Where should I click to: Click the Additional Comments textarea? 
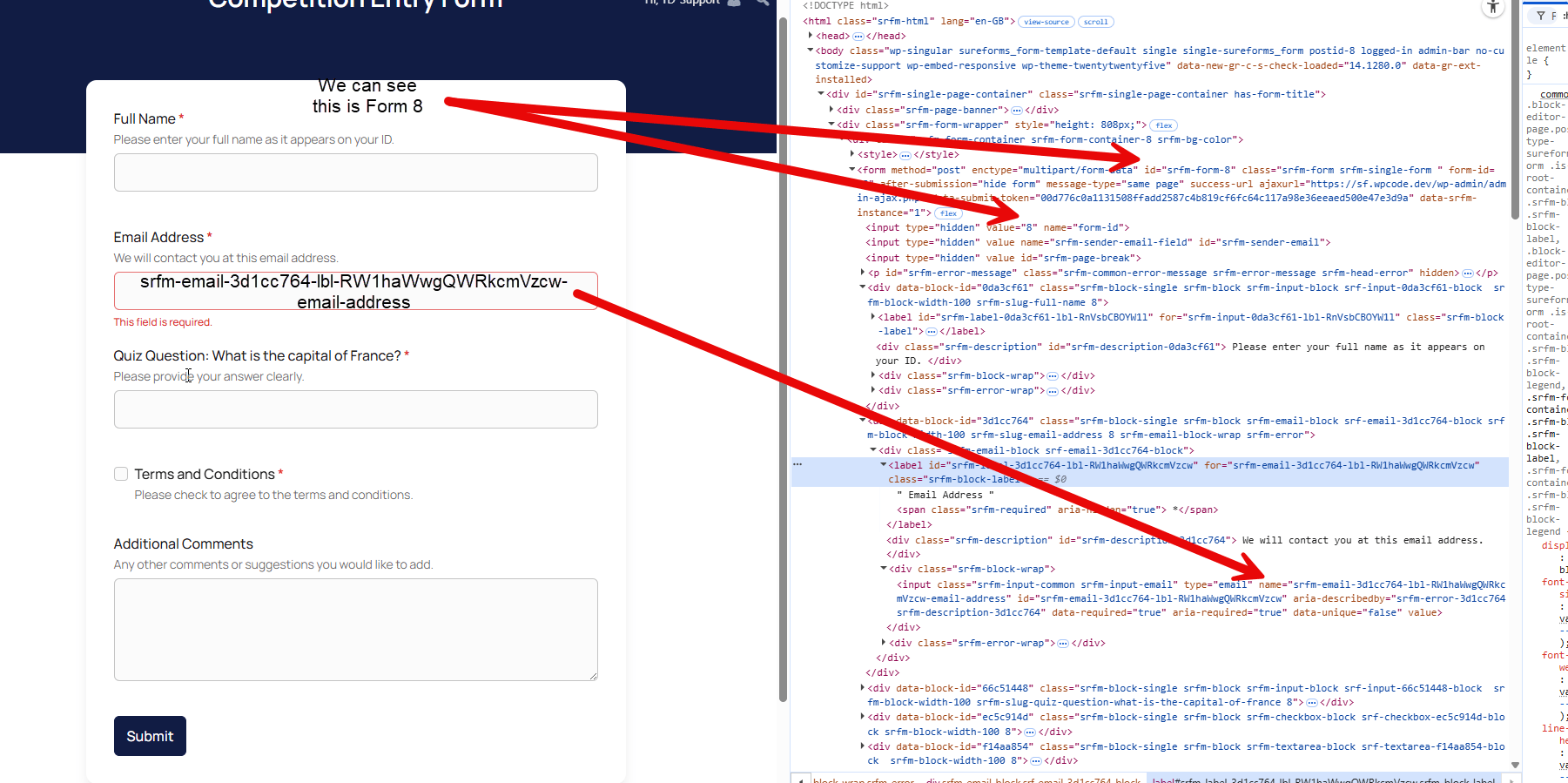pyautogui.click(x=355, y=630)
